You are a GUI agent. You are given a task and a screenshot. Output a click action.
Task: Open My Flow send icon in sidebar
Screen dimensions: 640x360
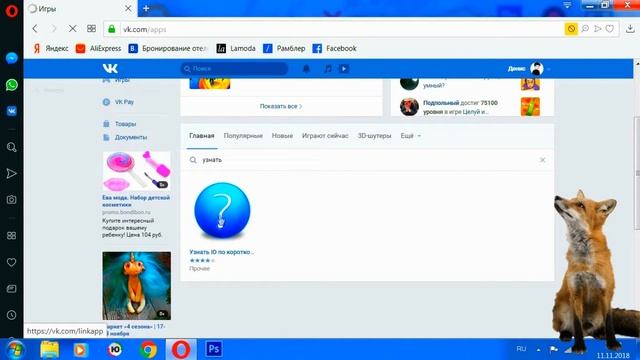[11, 173]
